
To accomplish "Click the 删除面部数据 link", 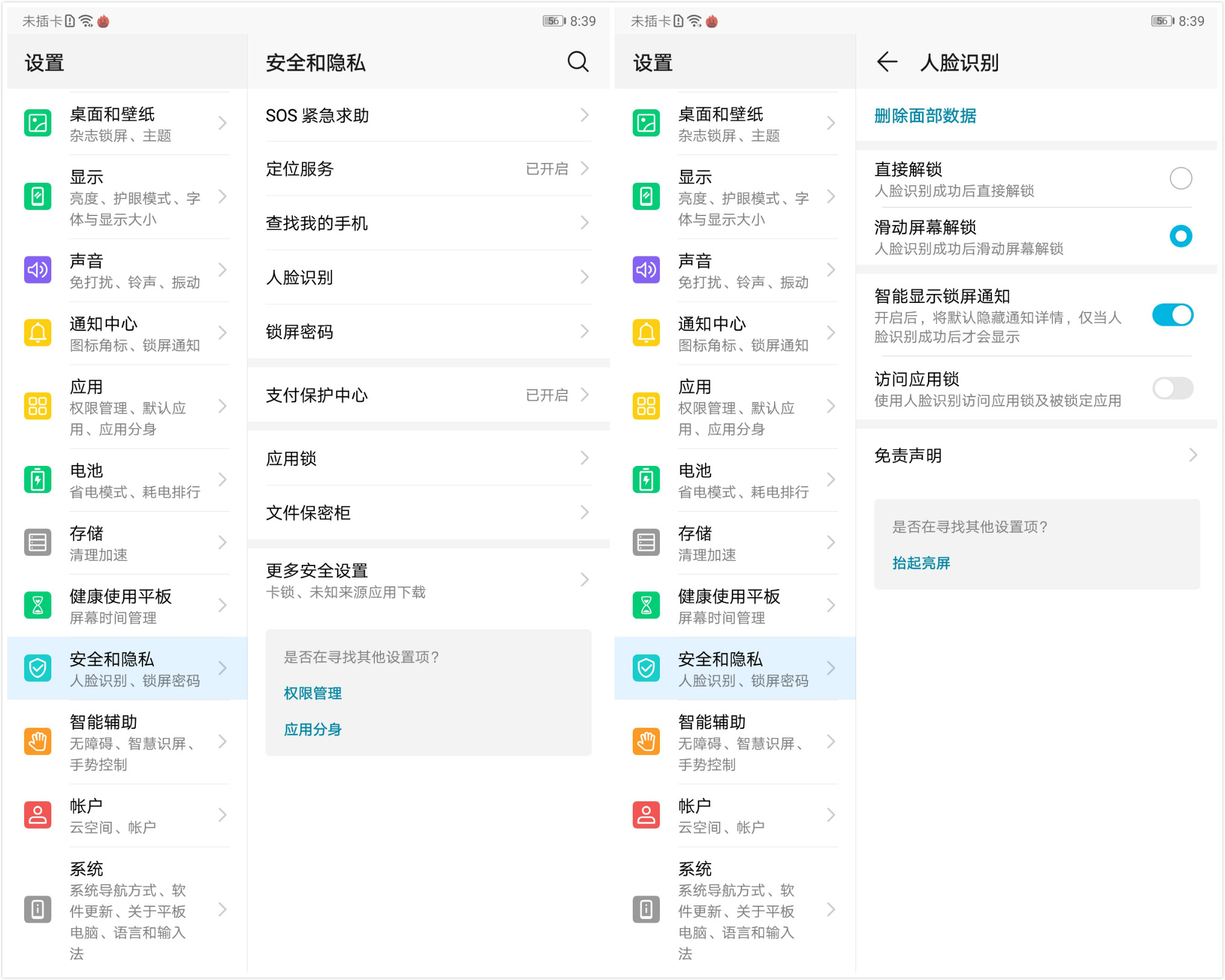I will pos(926,115).
